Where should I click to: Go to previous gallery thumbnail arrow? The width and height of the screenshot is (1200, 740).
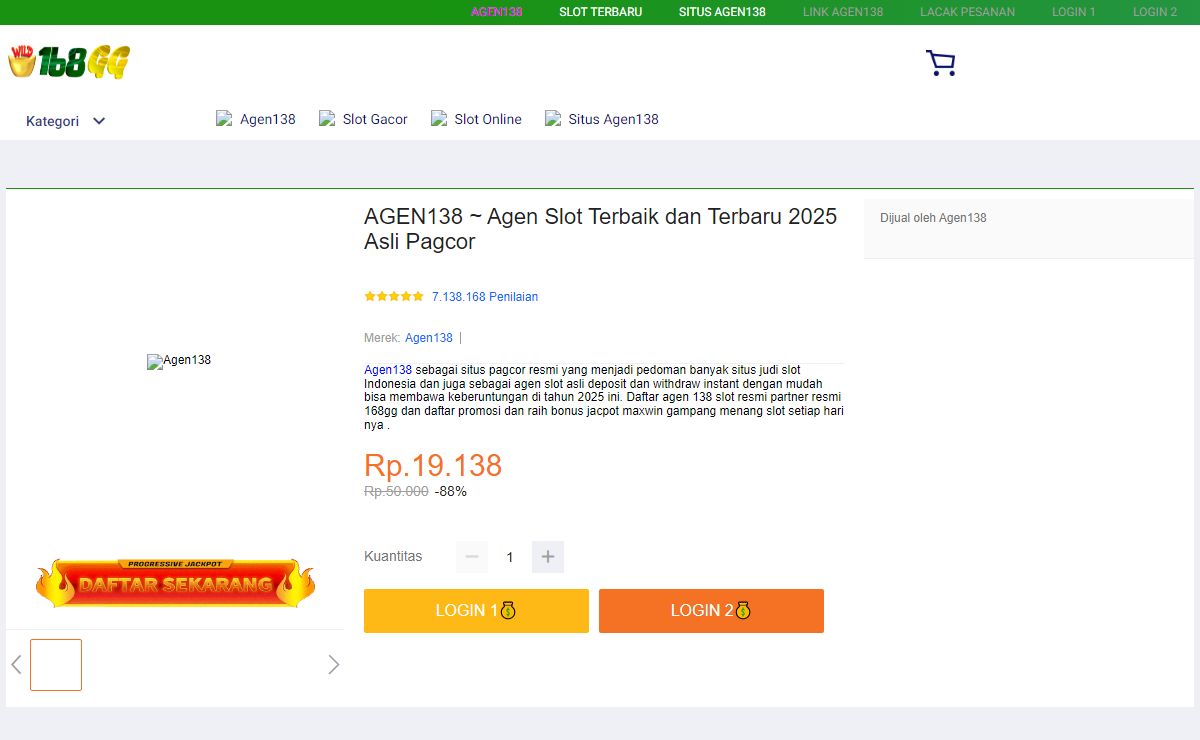click(16, 665)
